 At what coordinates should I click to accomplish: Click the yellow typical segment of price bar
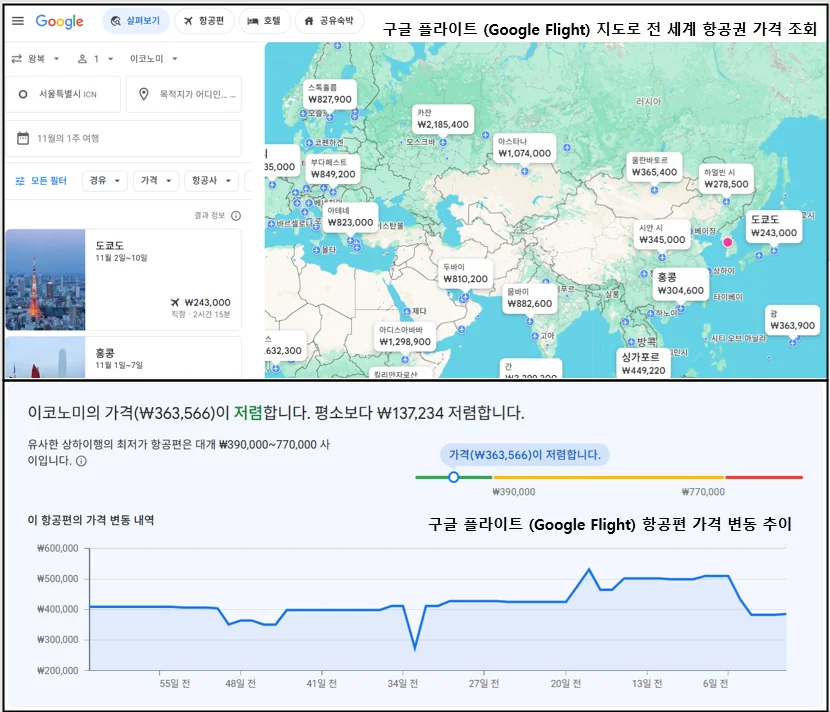tap(608, 477)
